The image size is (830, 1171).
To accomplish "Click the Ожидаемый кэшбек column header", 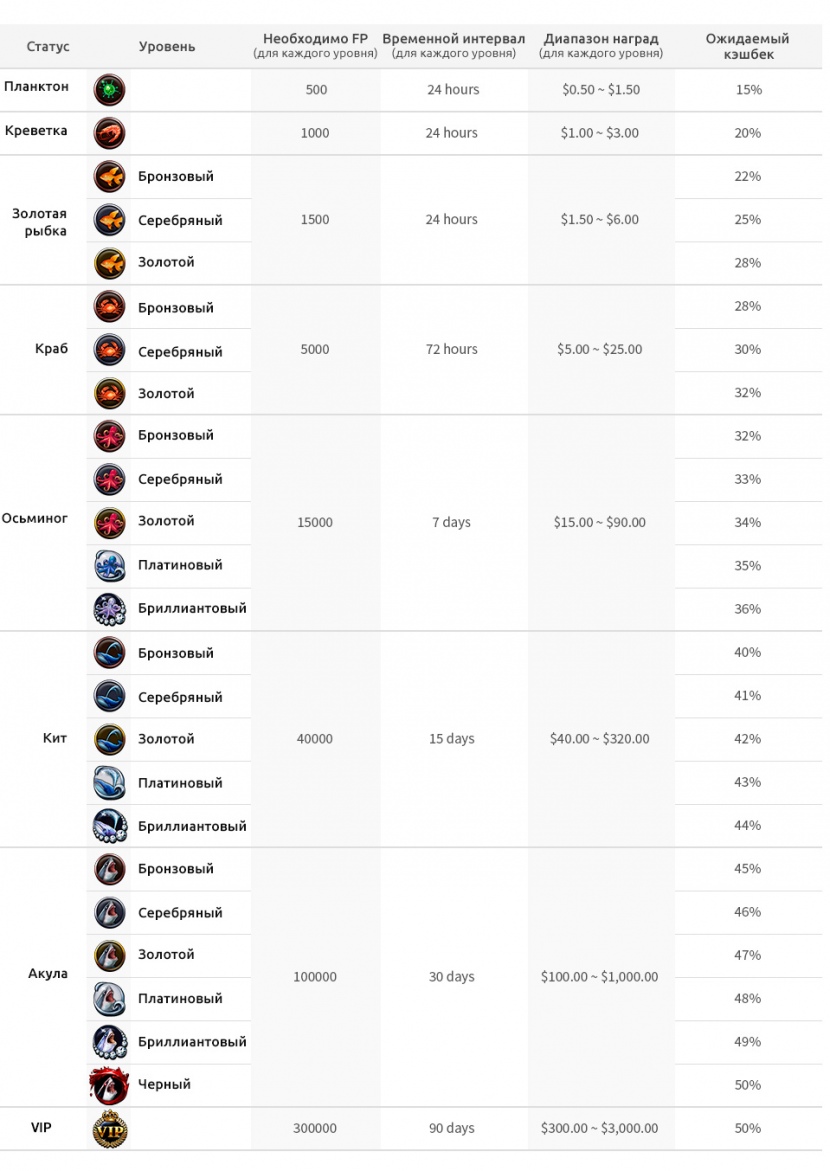I will pos(747,46).
